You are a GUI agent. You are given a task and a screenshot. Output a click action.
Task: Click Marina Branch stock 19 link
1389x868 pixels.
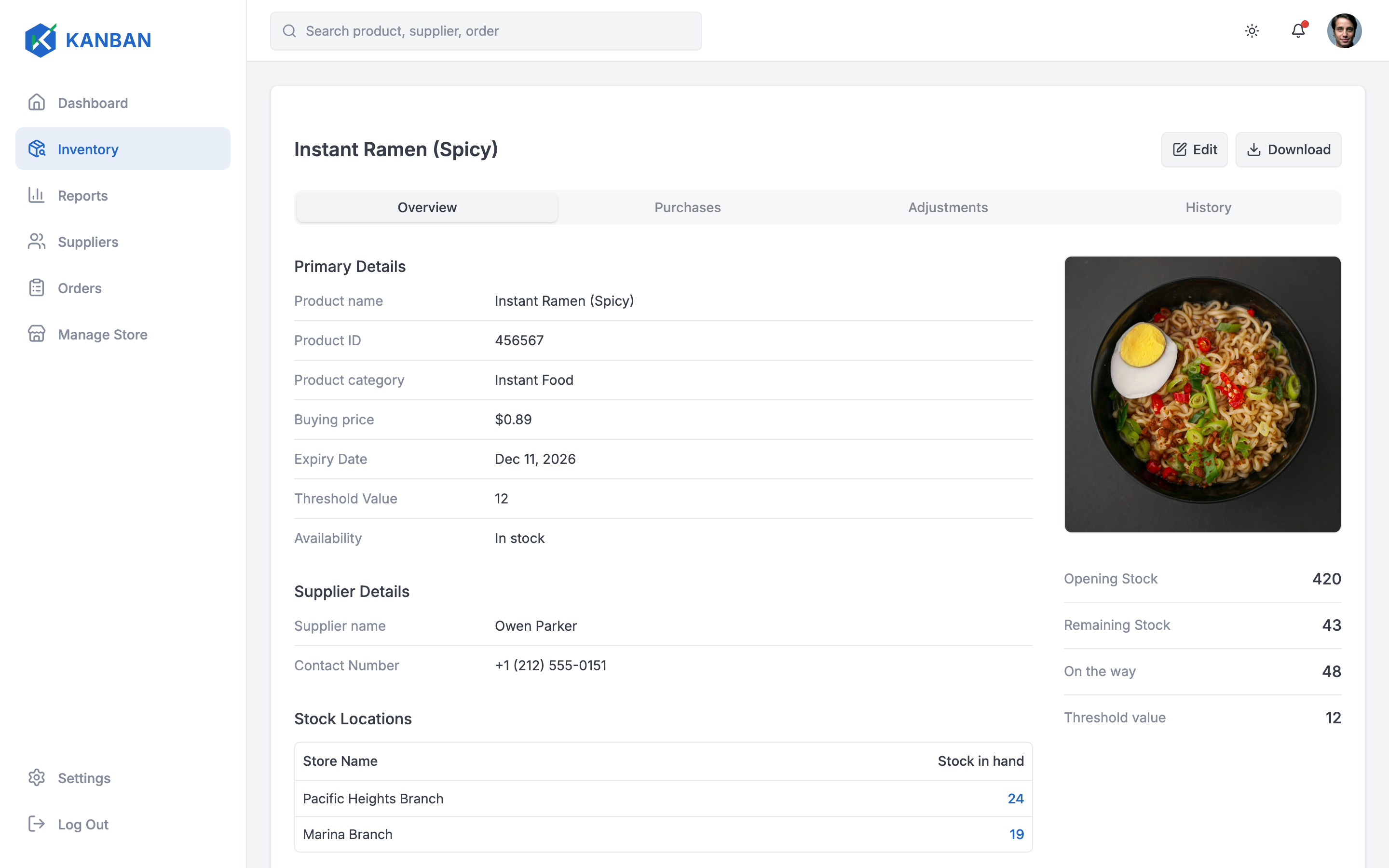pos(1017,834)
